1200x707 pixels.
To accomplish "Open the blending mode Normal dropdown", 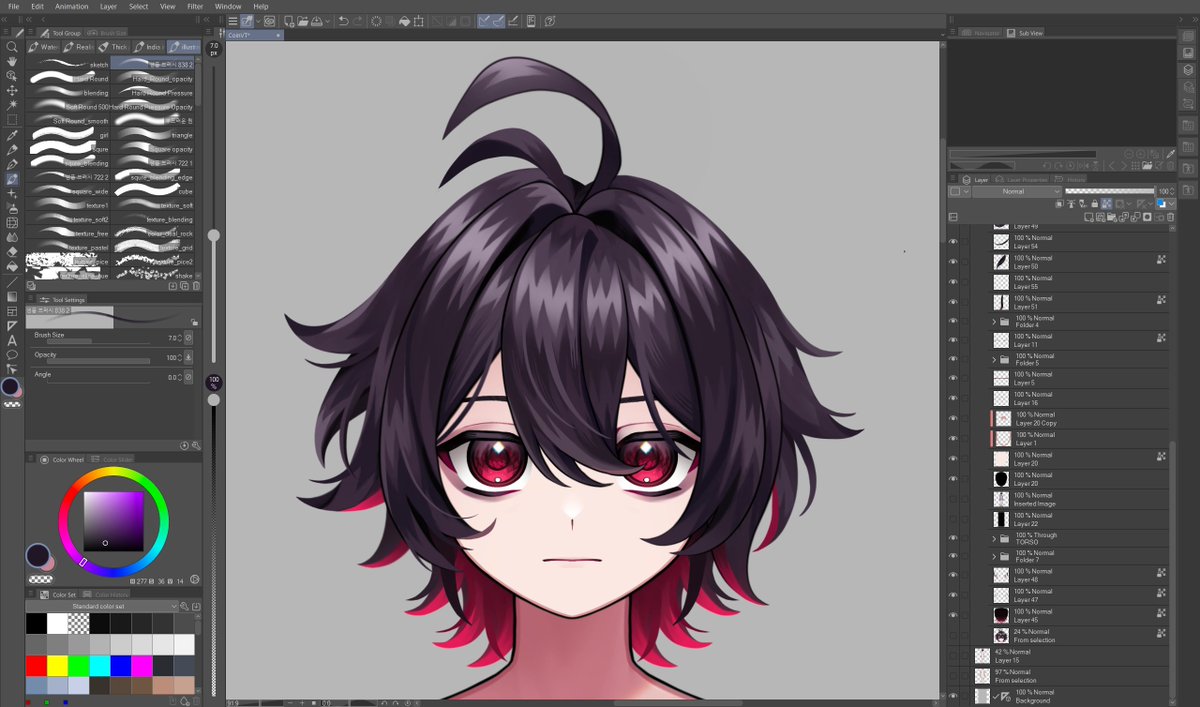I will (x=1017, y=191).
